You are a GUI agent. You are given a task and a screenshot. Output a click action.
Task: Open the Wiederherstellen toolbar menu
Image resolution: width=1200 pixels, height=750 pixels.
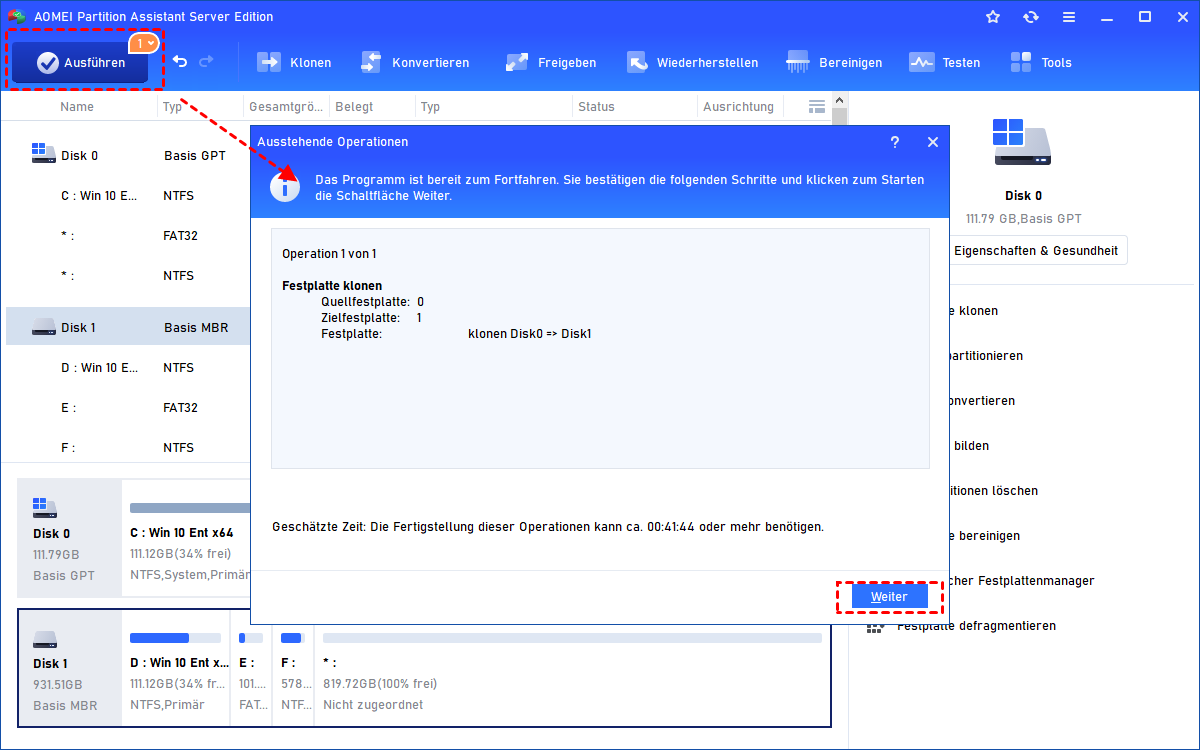coord(692,62)
